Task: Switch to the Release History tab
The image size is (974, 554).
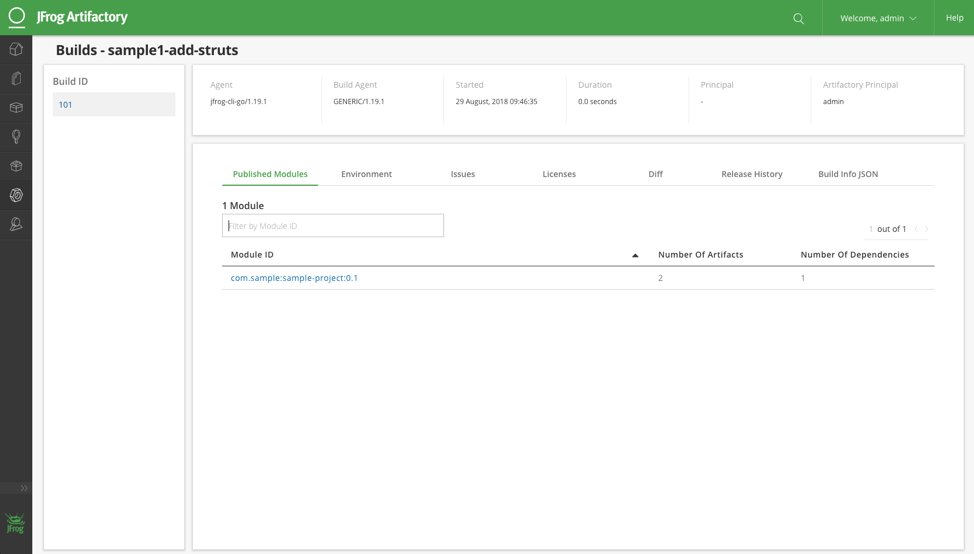Action: (752, 174)
